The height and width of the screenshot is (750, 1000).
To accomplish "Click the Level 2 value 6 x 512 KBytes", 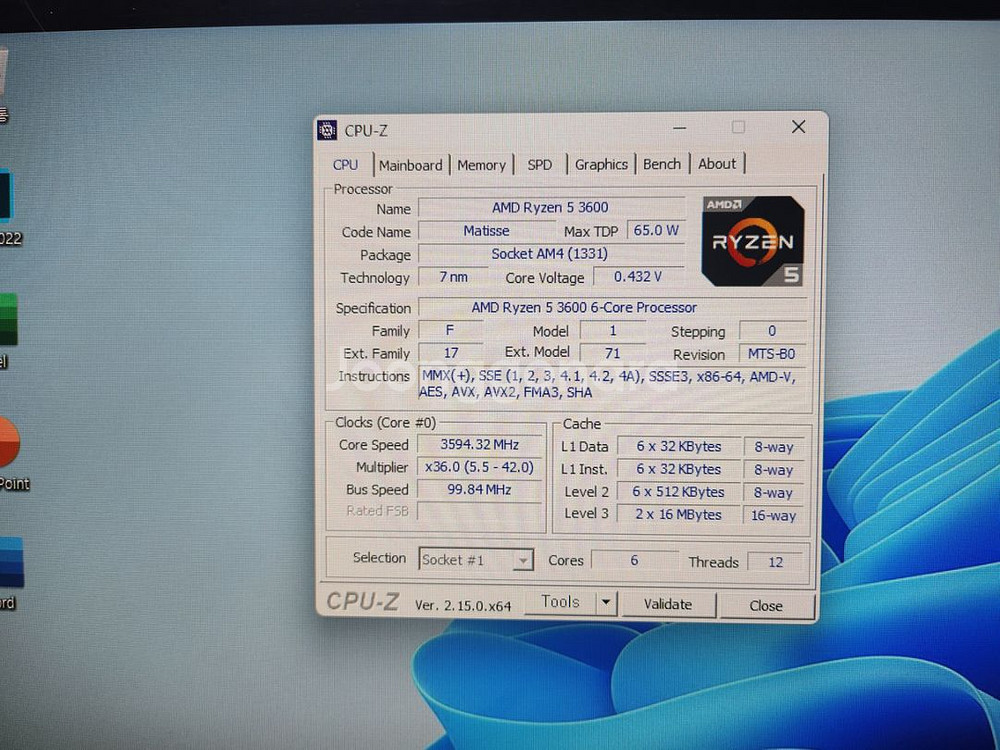I will pos(679,492).
